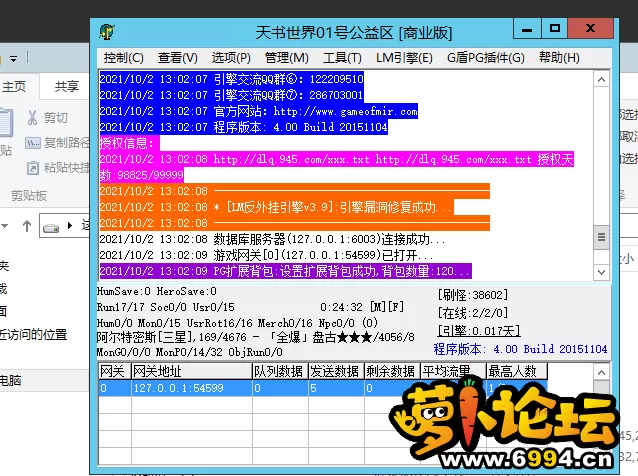The height and width of the screenshot is (476, 638).
Task: Click the [在线:2/2/0] status text
Action: (x=472, y=313)
